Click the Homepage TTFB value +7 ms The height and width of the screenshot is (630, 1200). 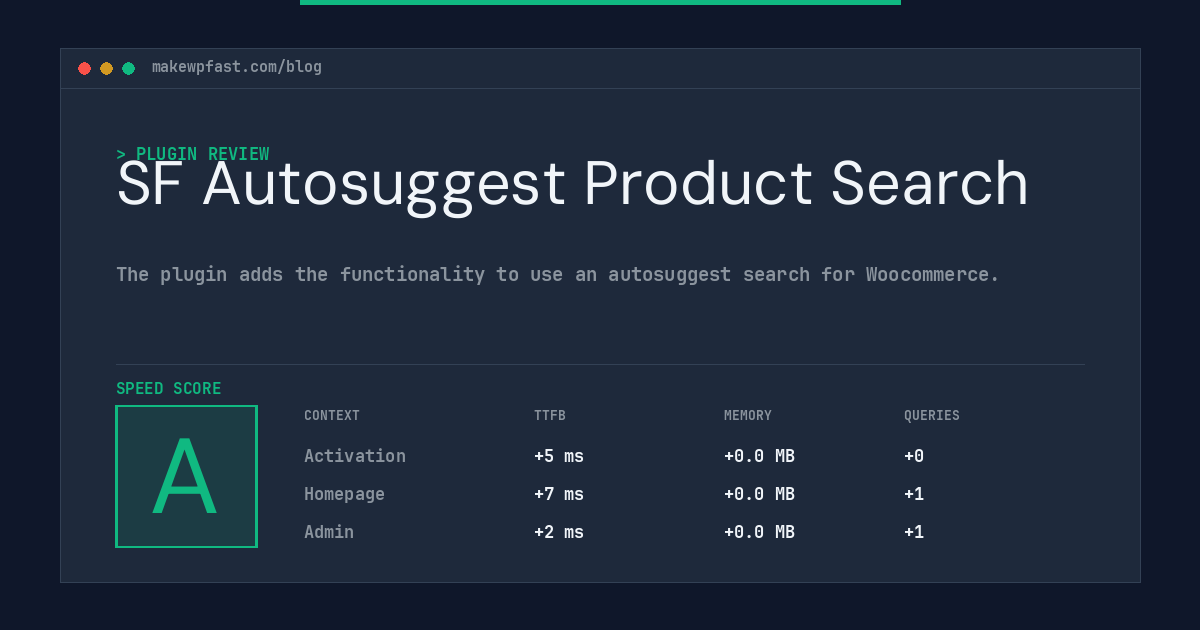pos(559,494)
